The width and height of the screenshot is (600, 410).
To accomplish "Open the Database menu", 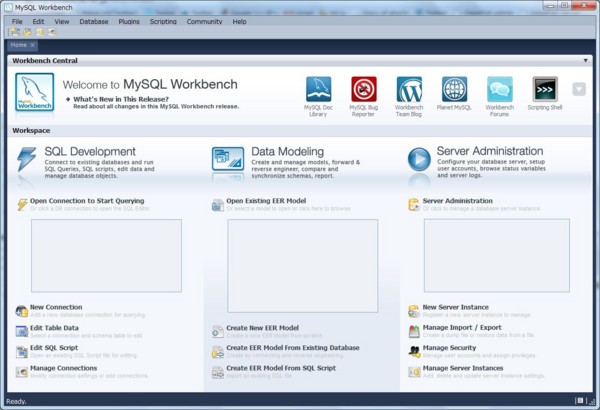I will point(94,21).
